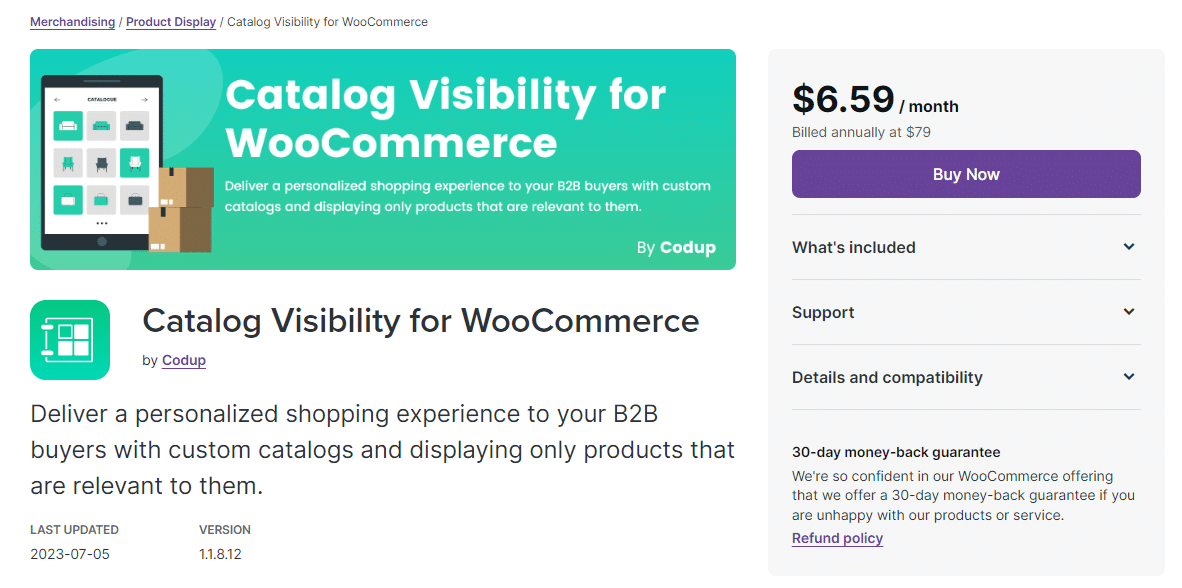Click the last updated date 2023-07-05
Image resolution: width=1182 pixels, height=588 pixels.
tap(68, 553)
